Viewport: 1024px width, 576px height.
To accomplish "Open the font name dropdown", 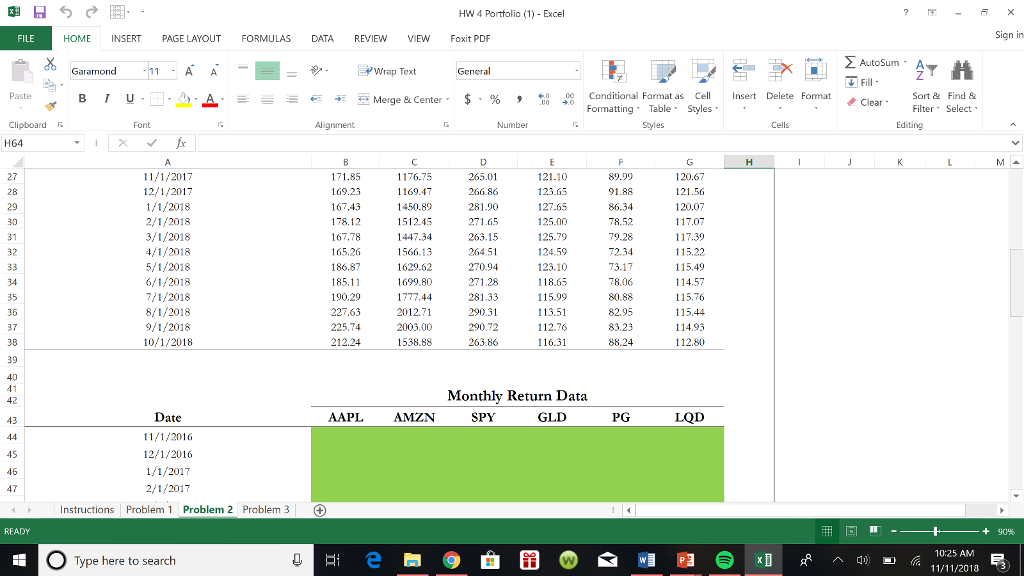I will click(146, 71).
